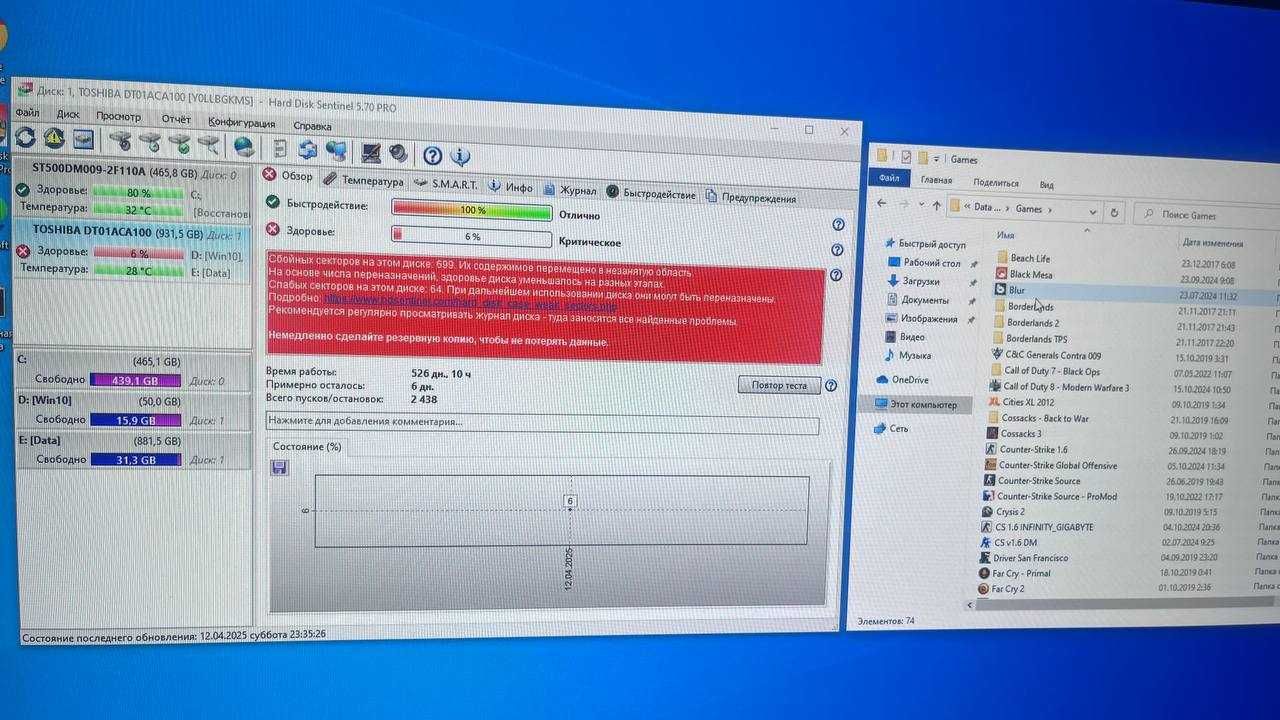Viewport: 1280px width, 720px height.
Task: Open the Просмотр menu
Action: 118,117
